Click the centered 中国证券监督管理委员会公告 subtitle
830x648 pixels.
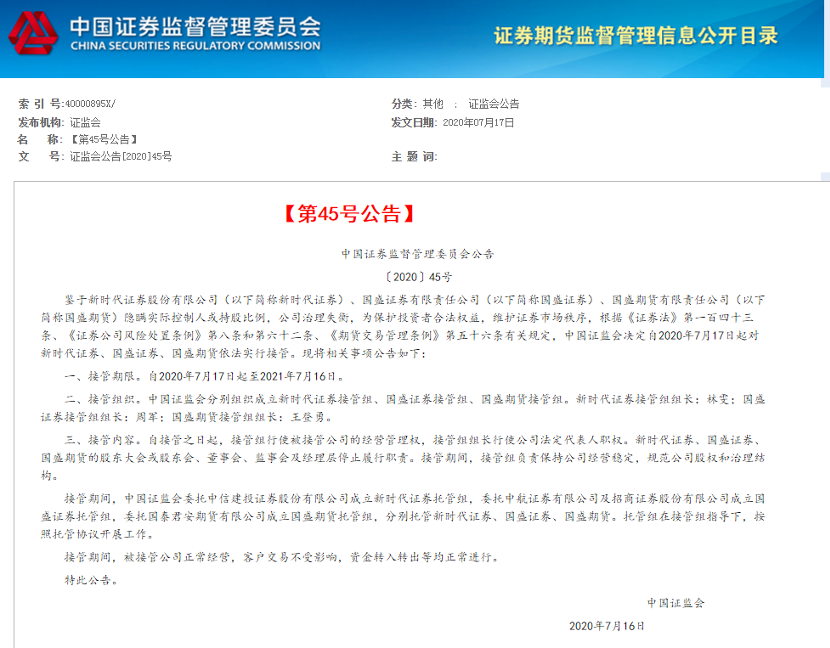coord(417,254)
